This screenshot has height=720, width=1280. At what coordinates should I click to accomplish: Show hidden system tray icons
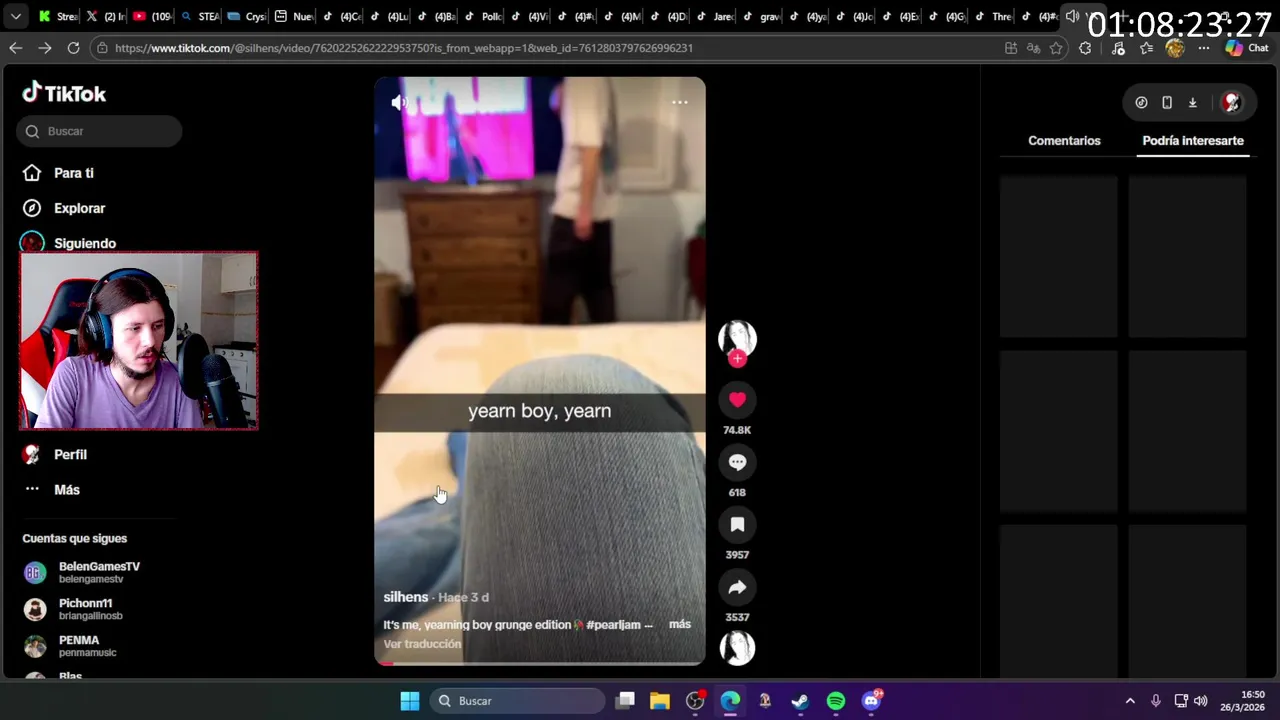pyautogui.click(x=1130, y=701)
